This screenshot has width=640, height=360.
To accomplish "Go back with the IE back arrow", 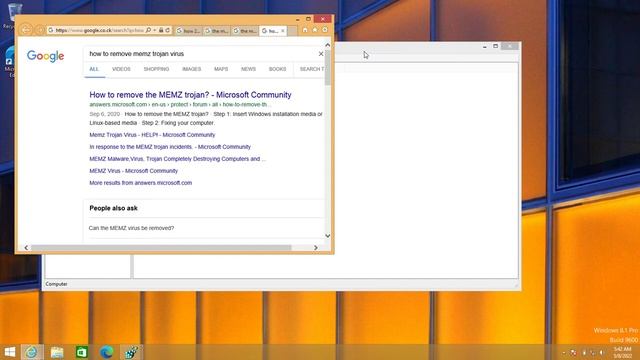I will pyautogui.click(x=26, y=30).
